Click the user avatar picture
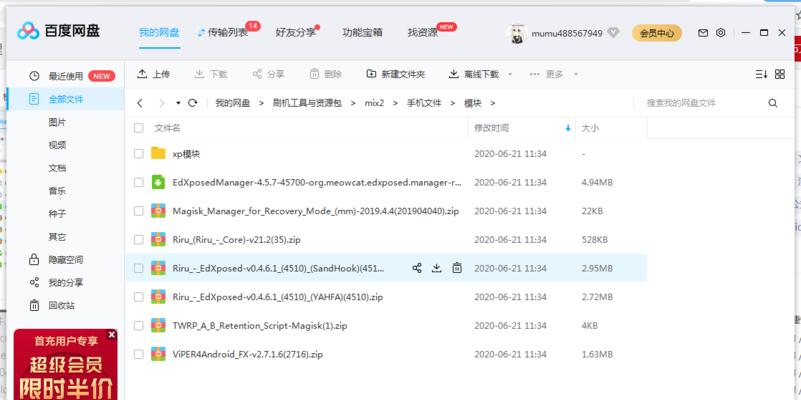Screen dimensions: 801x400 pyautogui.click(x=516, y=34)
